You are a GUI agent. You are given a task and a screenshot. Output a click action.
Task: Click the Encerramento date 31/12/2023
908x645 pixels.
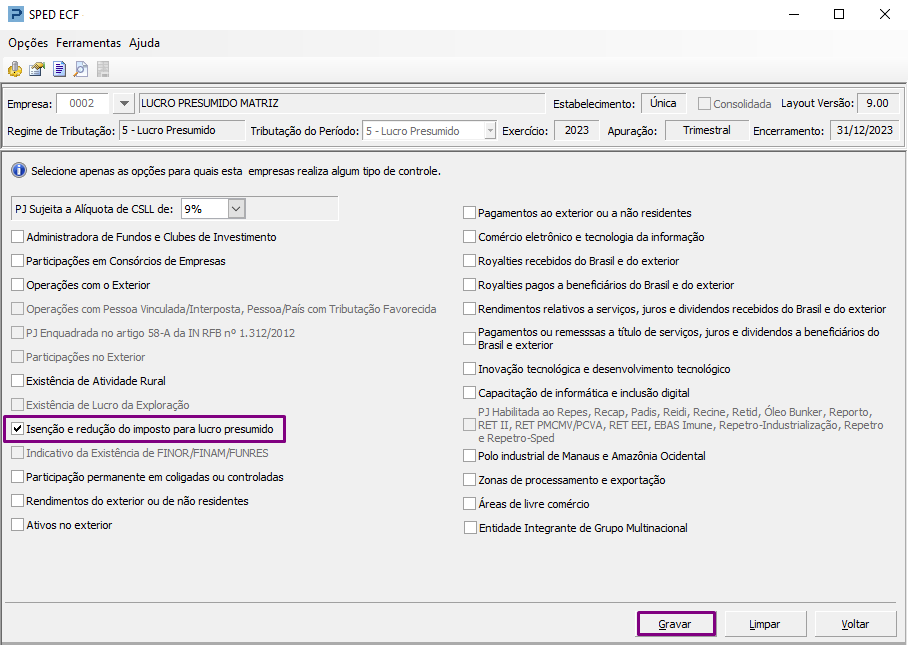tap(865, 131)
